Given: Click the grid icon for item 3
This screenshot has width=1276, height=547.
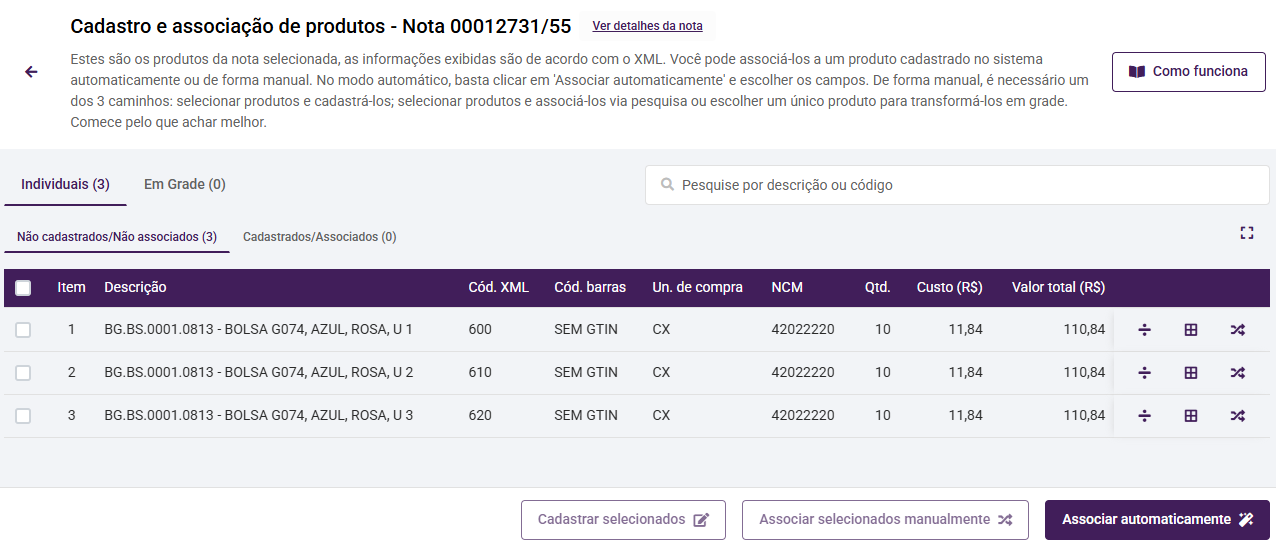Looking at the screenshot, I should click(1191, 416).
